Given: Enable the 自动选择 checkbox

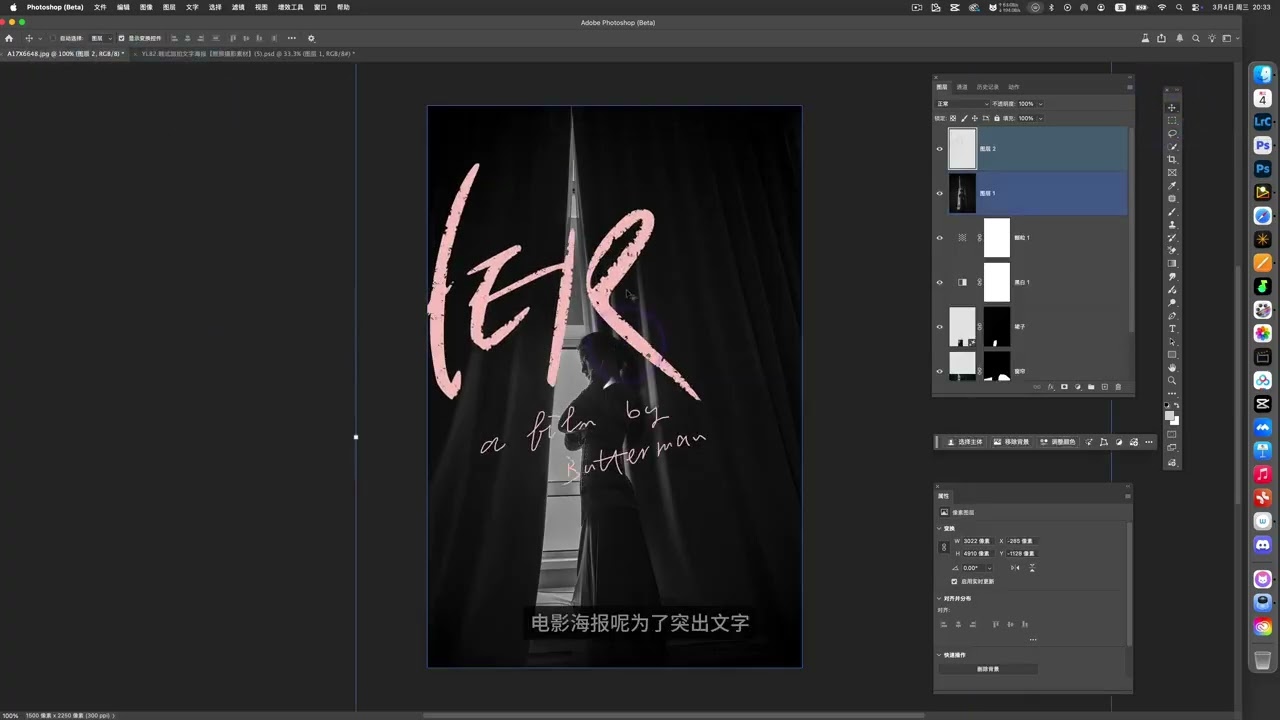Looking at the screenshot, I should tap(53, 38).
